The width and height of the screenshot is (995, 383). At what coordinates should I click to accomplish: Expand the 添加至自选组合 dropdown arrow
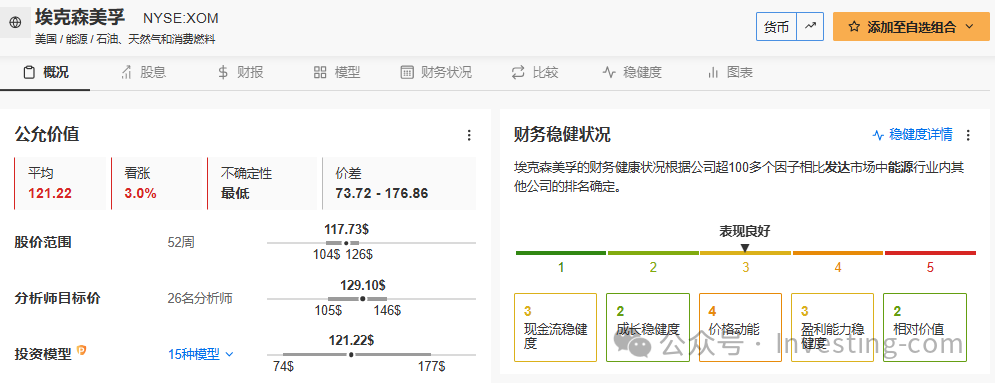[969, 27]
